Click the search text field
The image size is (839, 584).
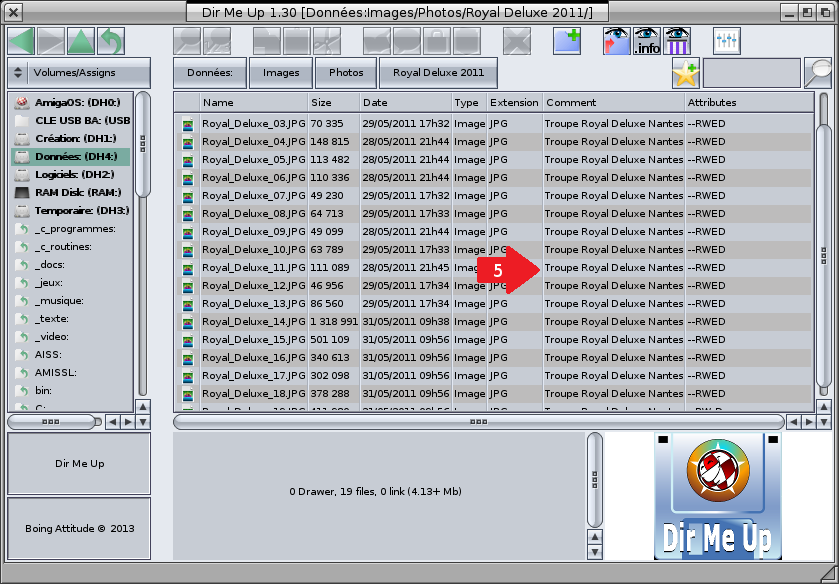[751, 73]
